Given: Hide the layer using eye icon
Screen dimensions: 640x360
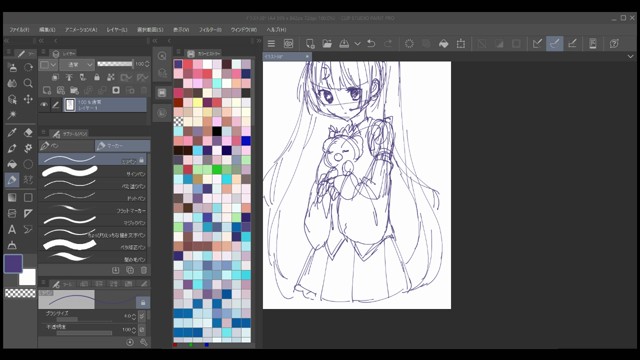Looking at the screenshot, I should [44, 105].
